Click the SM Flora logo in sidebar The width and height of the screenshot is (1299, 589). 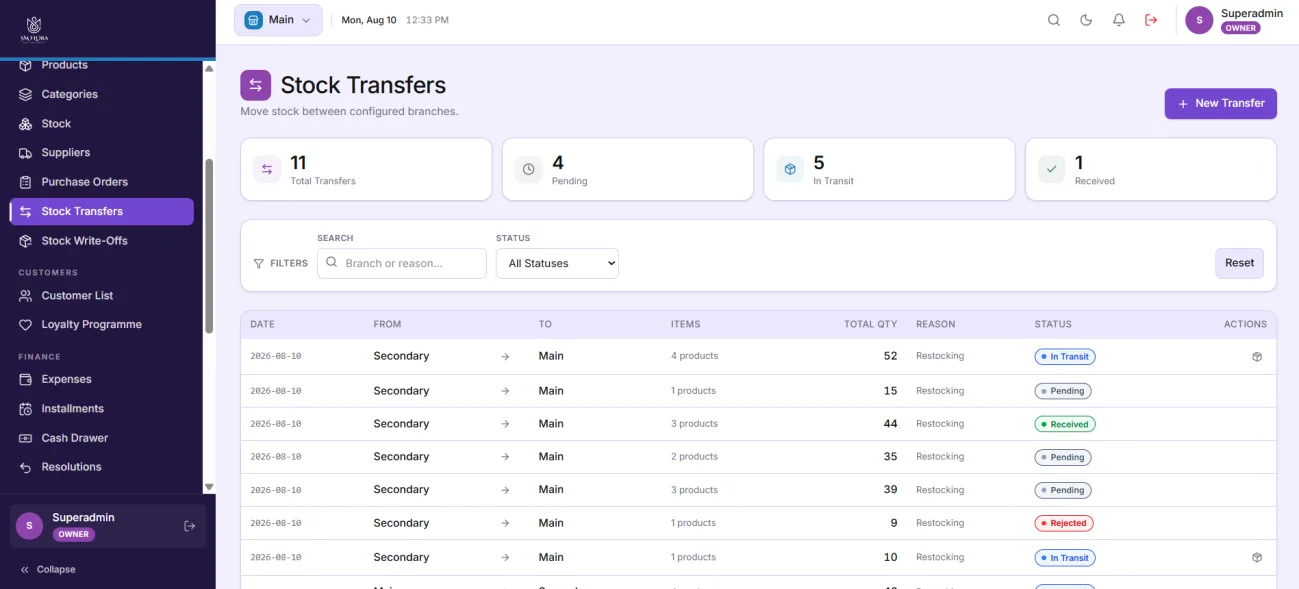pyautogui.click(x=34, y=29)
